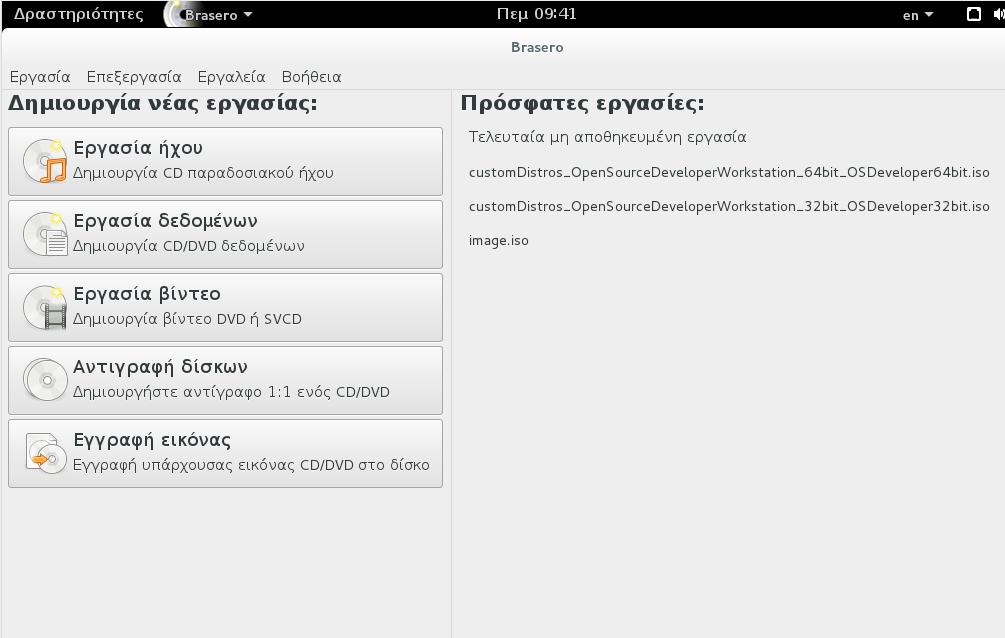Open recent image.iso project
This screenshot has height=638, width=1005.
tap(499, 240)
